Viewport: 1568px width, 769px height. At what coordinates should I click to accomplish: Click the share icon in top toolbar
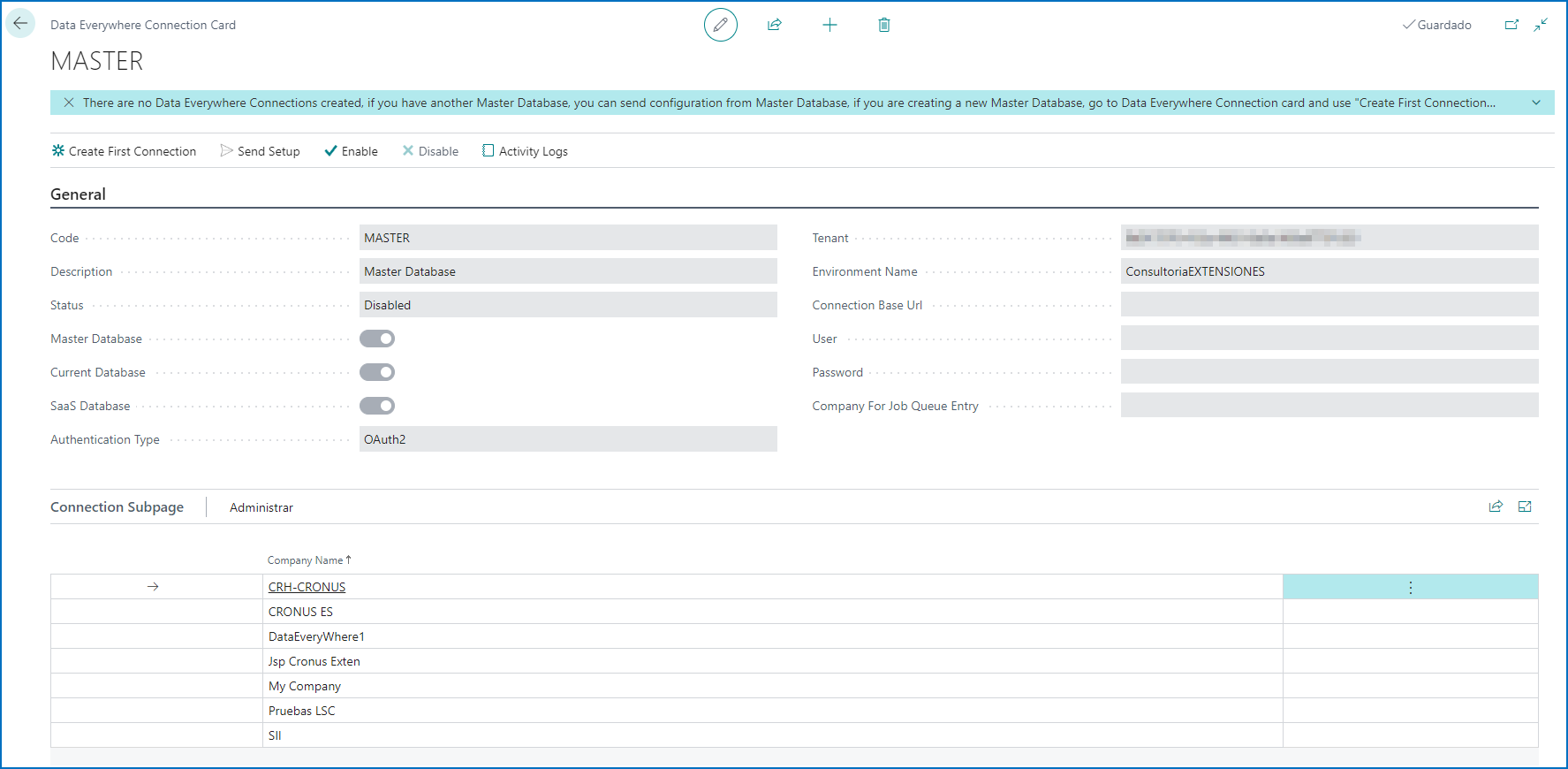click(x=775, y=25)
